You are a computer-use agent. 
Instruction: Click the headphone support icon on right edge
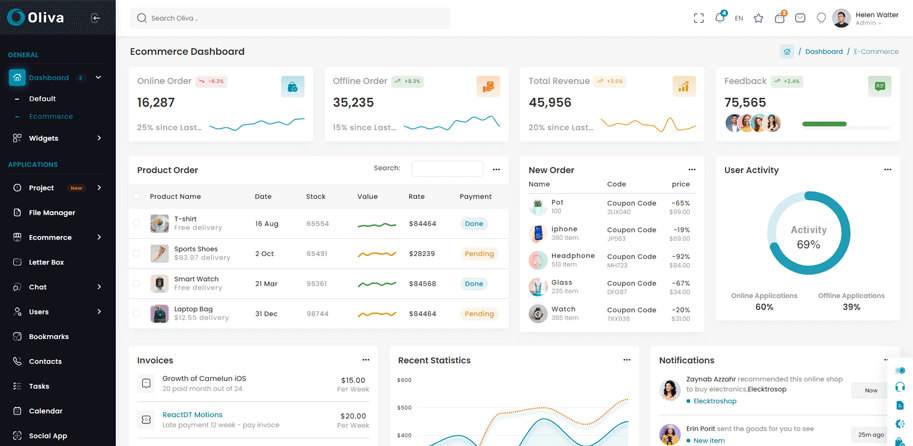900,387
